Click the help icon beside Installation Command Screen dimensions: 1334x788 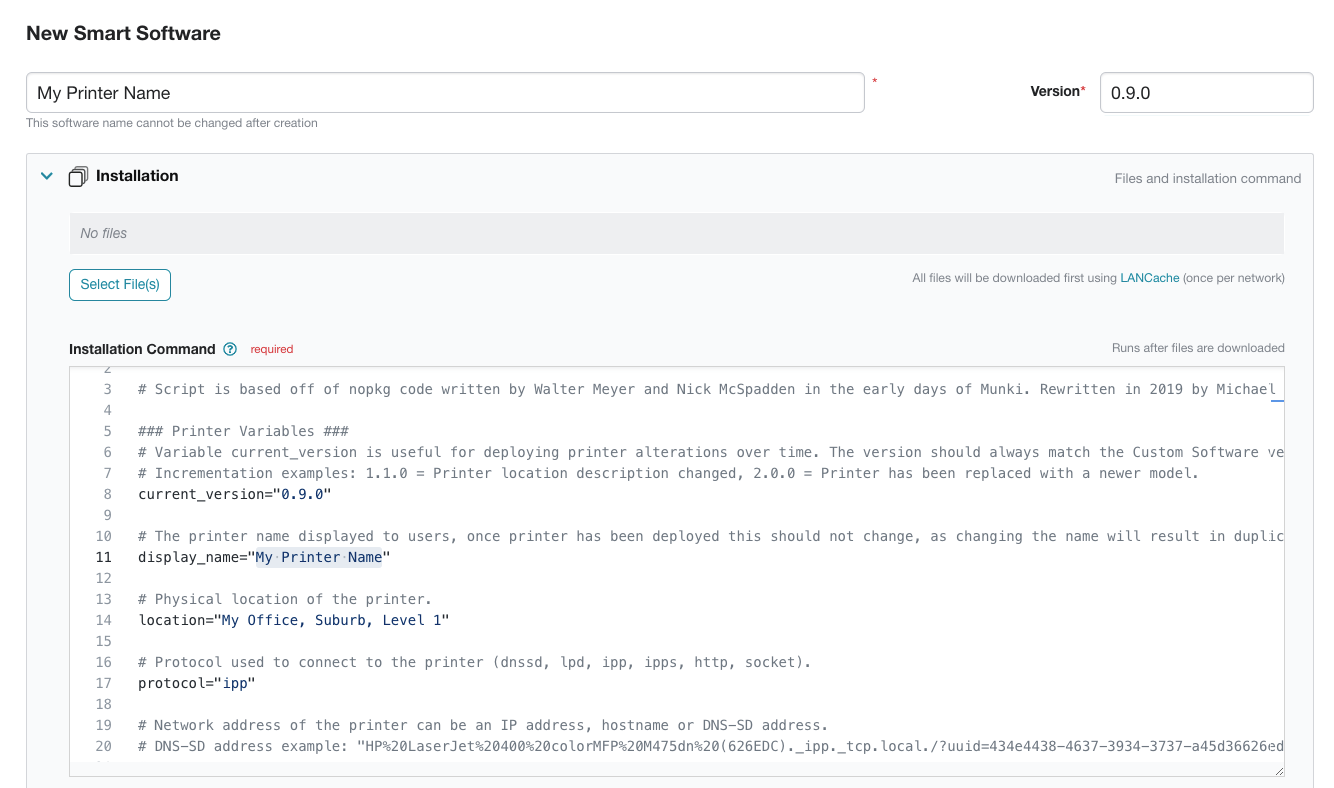click(230, 349)
